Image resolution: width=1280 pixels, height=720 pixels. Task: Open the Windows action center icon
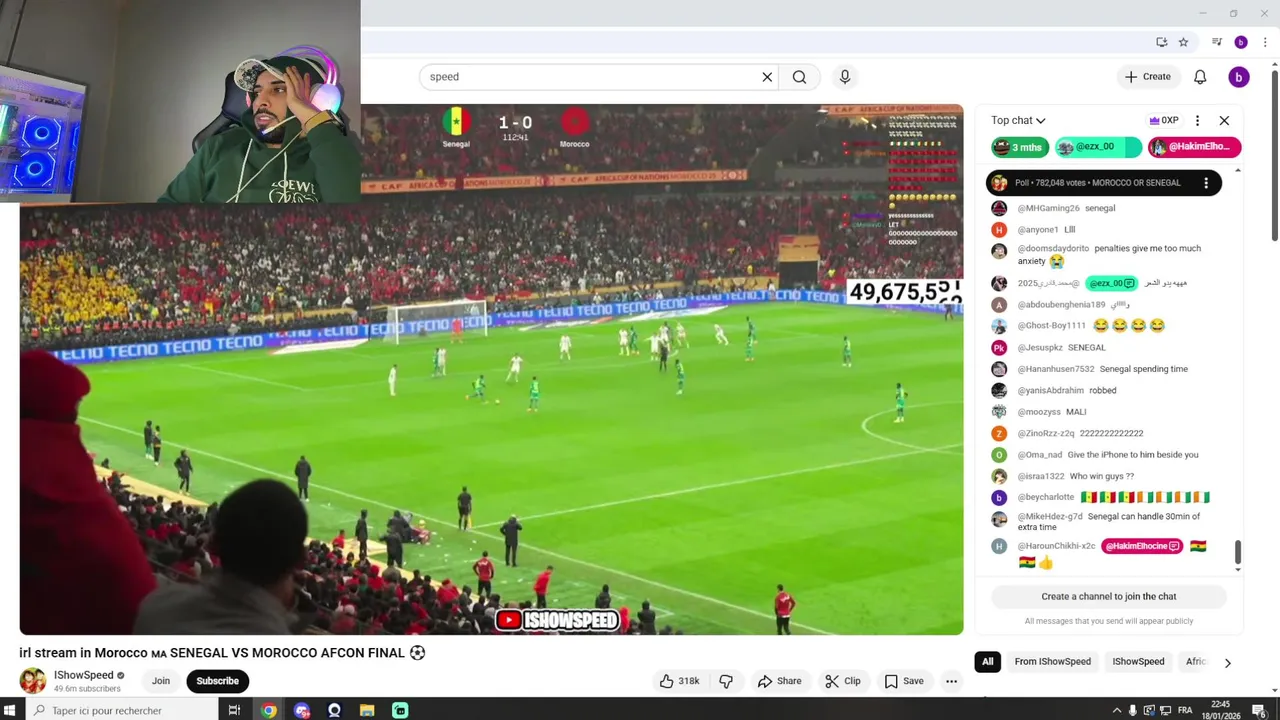1259,710
